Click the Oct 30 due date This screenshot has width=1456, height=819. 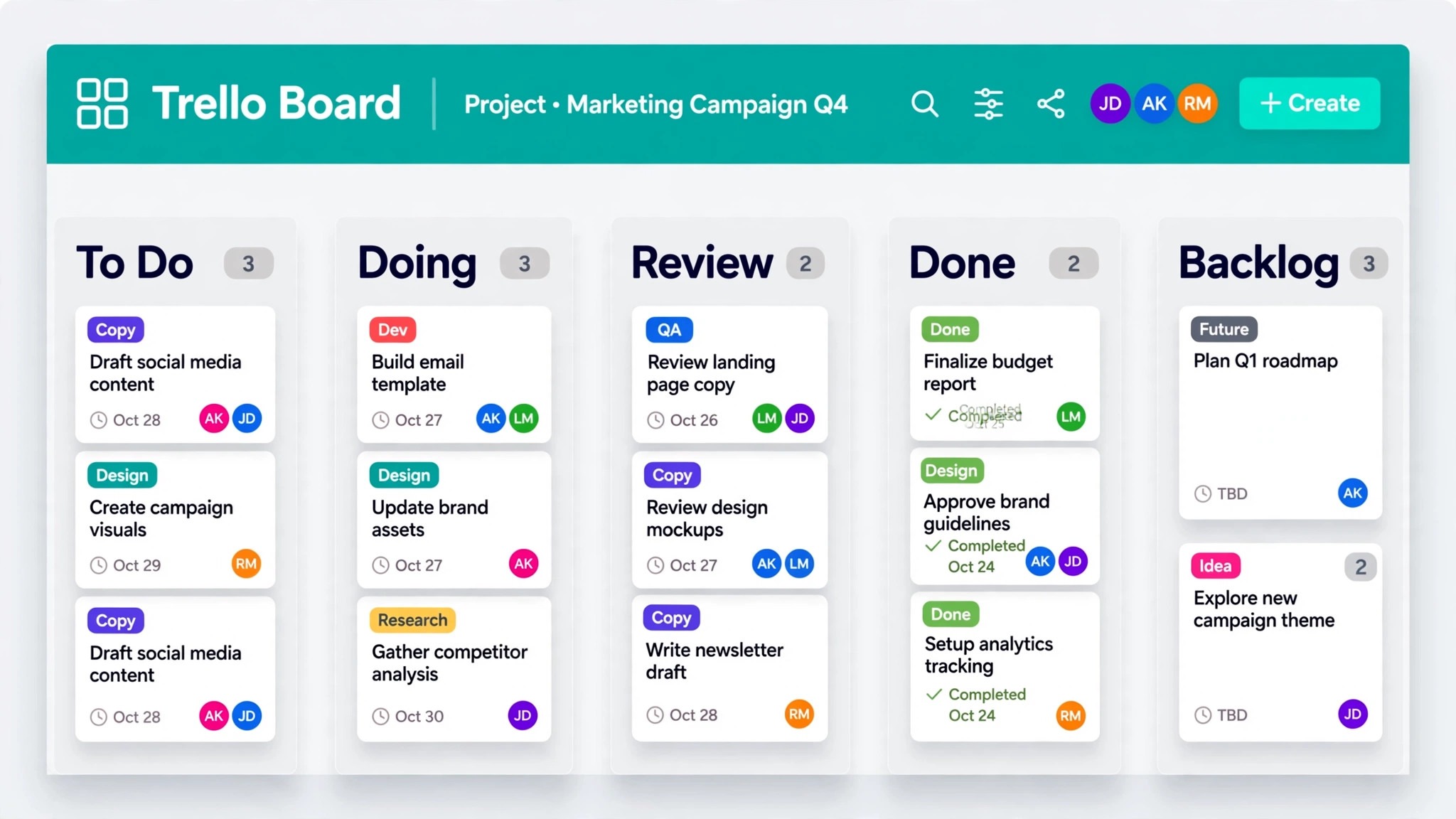pyautogui.click(x=408, y=716)
